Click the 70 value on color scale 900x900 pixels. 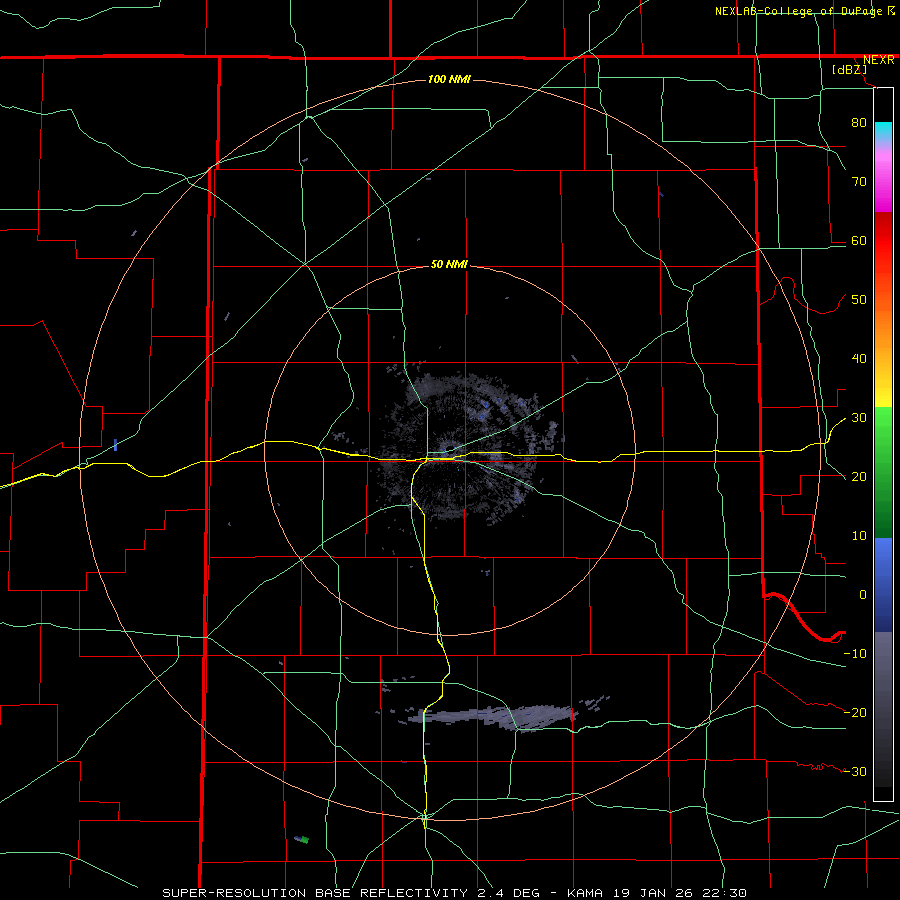tap(859, 181)
